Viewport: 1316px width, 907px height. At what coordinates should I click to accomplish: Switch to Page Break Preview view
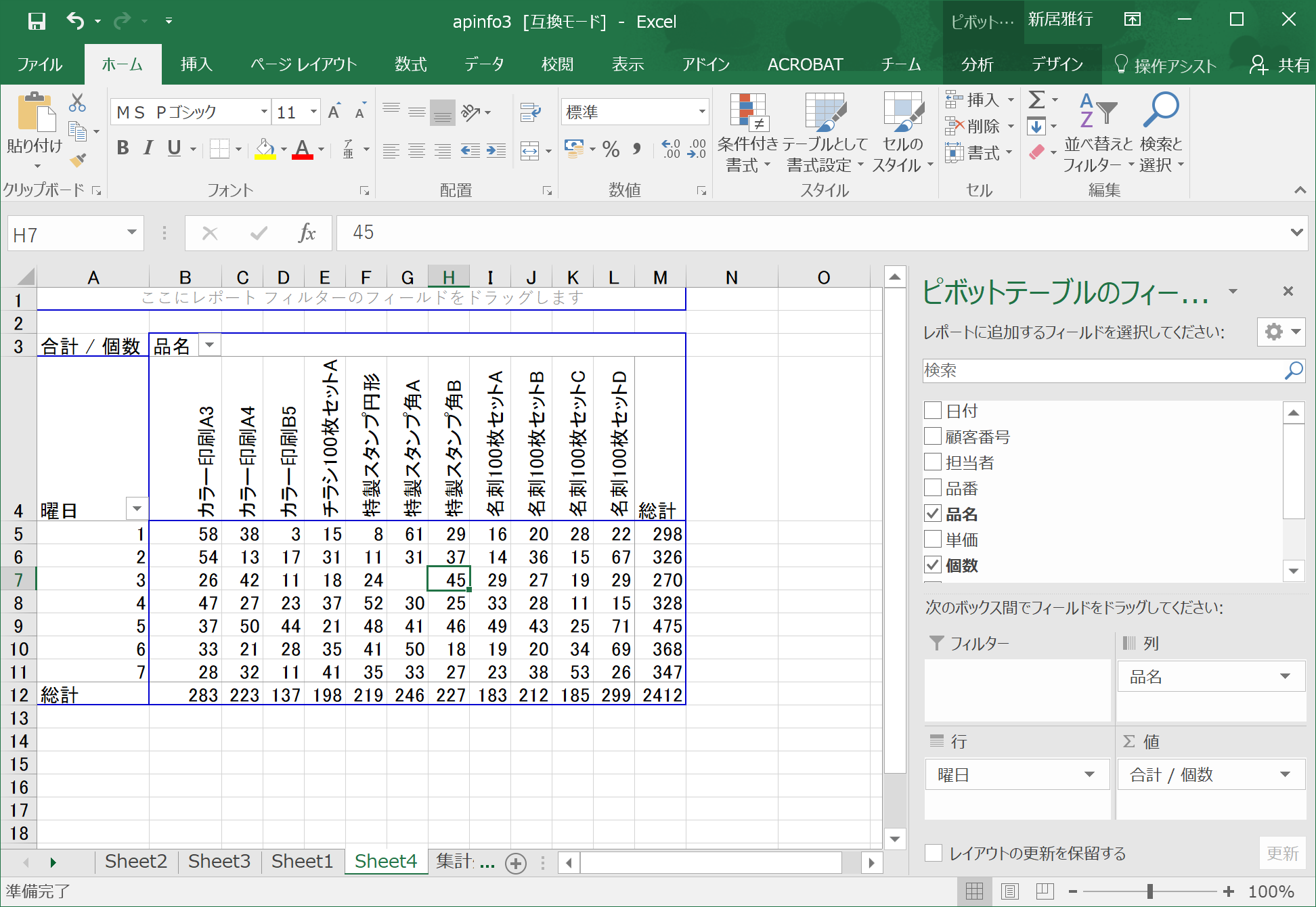(1044, 891)
